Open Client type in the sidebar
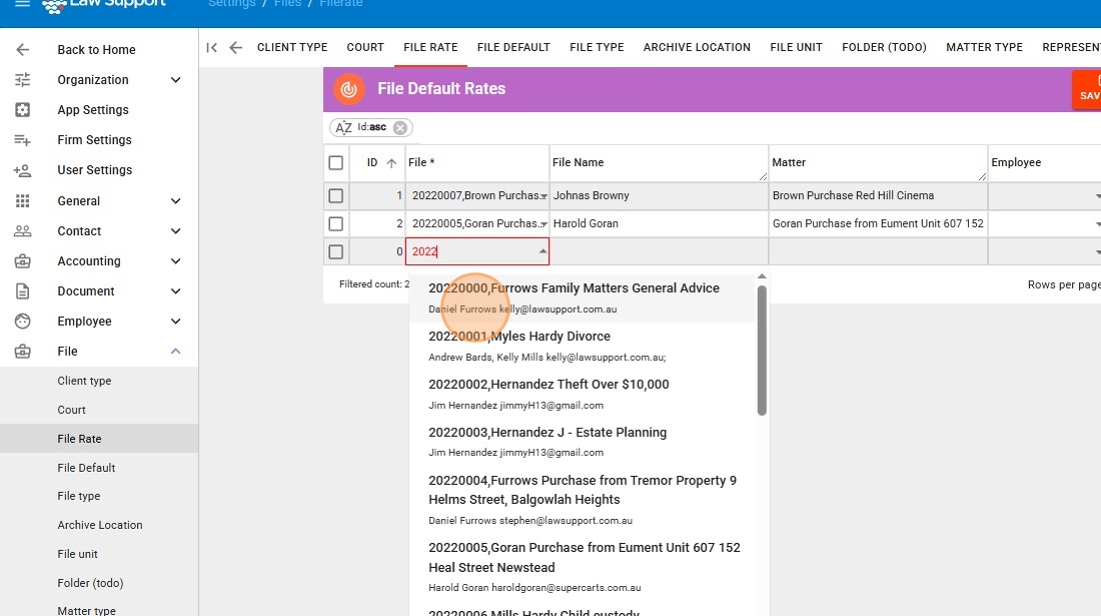The width and height of the screenshot is (1101, 616). pyautogui.click(x=84, y=381)
